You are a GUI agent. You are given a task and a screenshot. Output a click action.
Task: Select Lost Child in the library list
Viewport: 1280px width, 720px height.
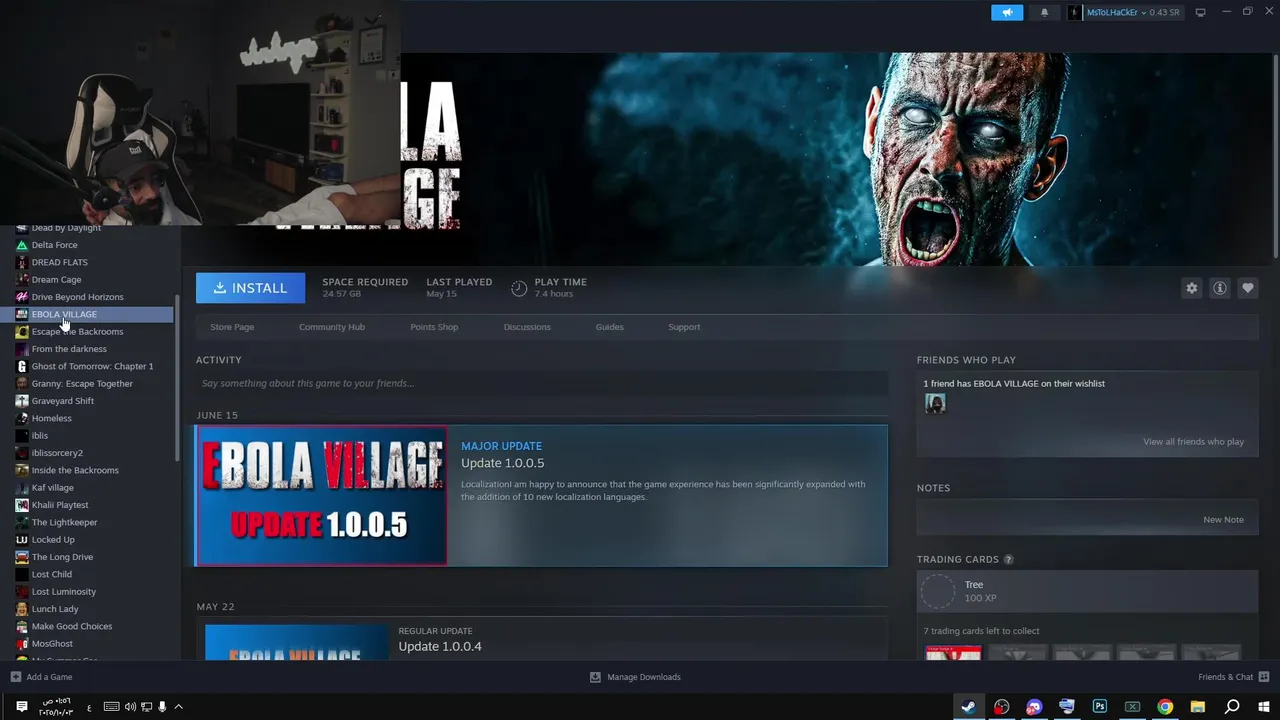(x=51, y=574)
